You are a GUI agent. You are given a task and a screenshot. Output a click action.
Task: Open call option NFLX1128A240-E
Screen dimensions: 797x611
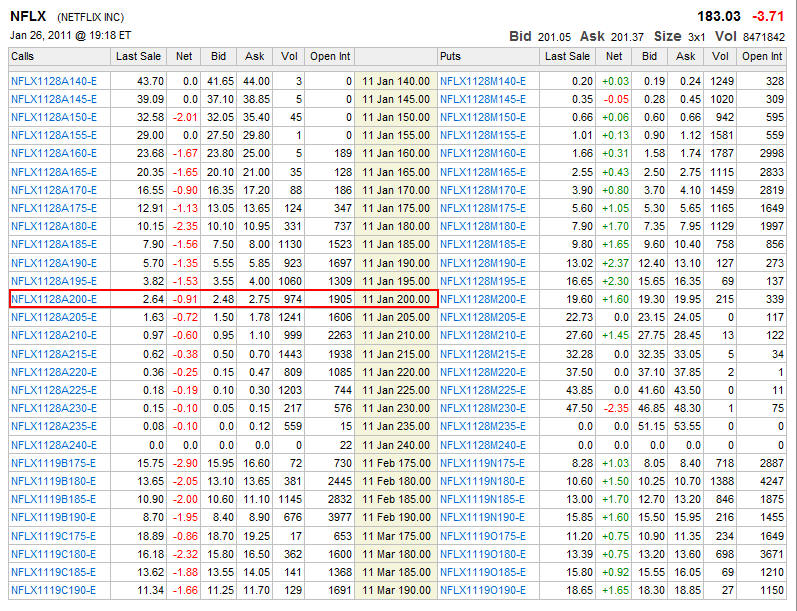tap(53, 444)
